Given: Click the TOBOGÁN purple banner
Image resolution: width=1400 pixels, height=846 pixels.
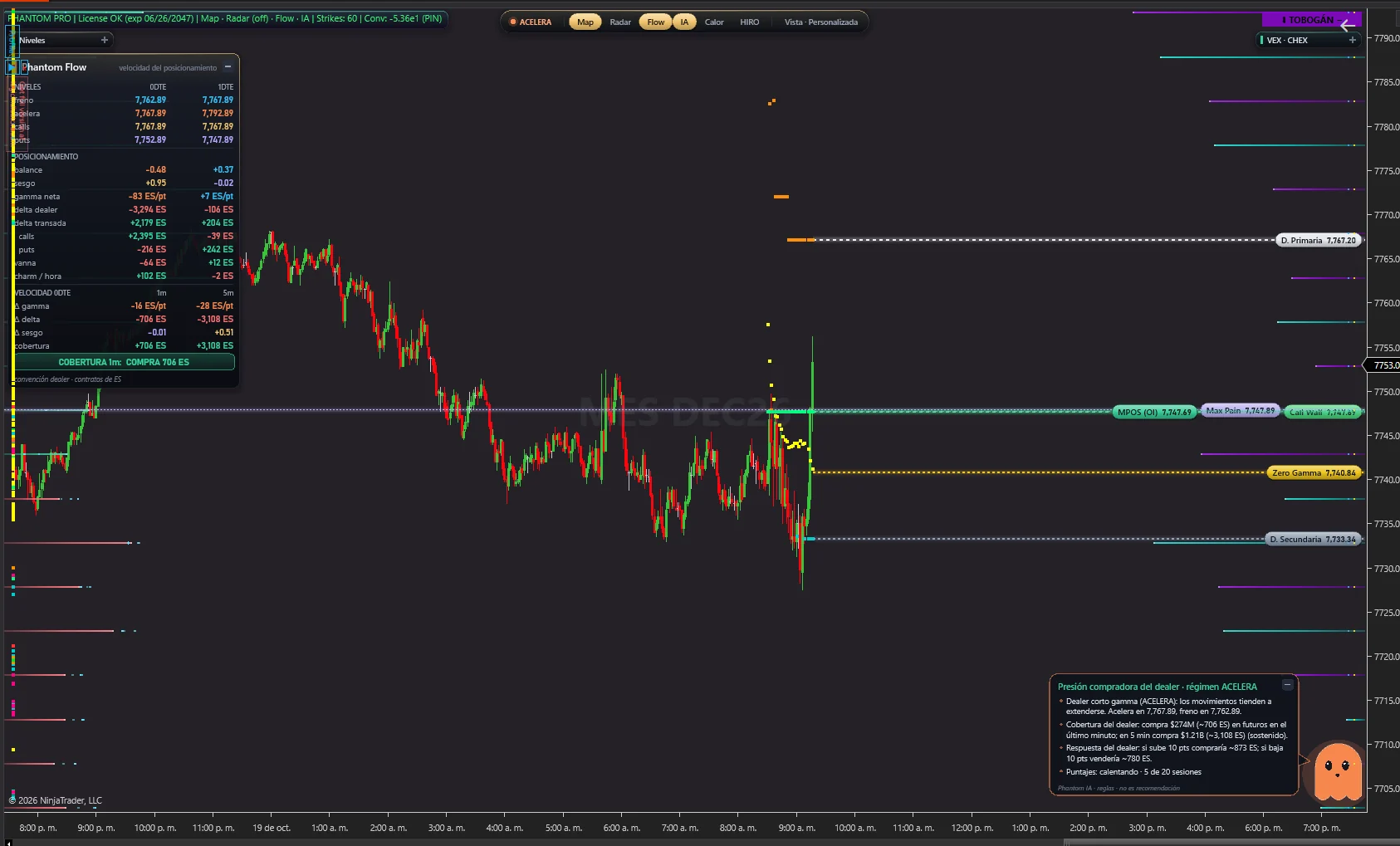Looking at the screenshot, I should click(1311, 19).
